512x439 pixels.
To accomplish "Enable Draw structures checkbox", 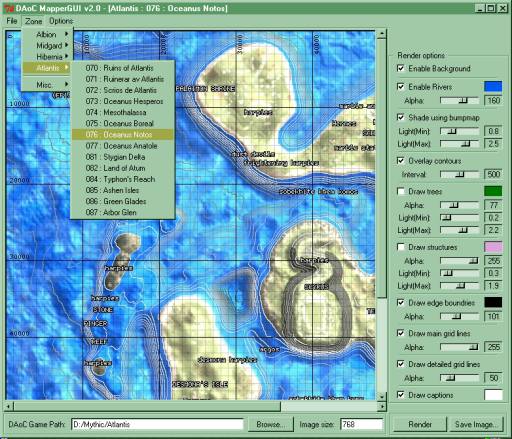I will [x=401, y=247].
